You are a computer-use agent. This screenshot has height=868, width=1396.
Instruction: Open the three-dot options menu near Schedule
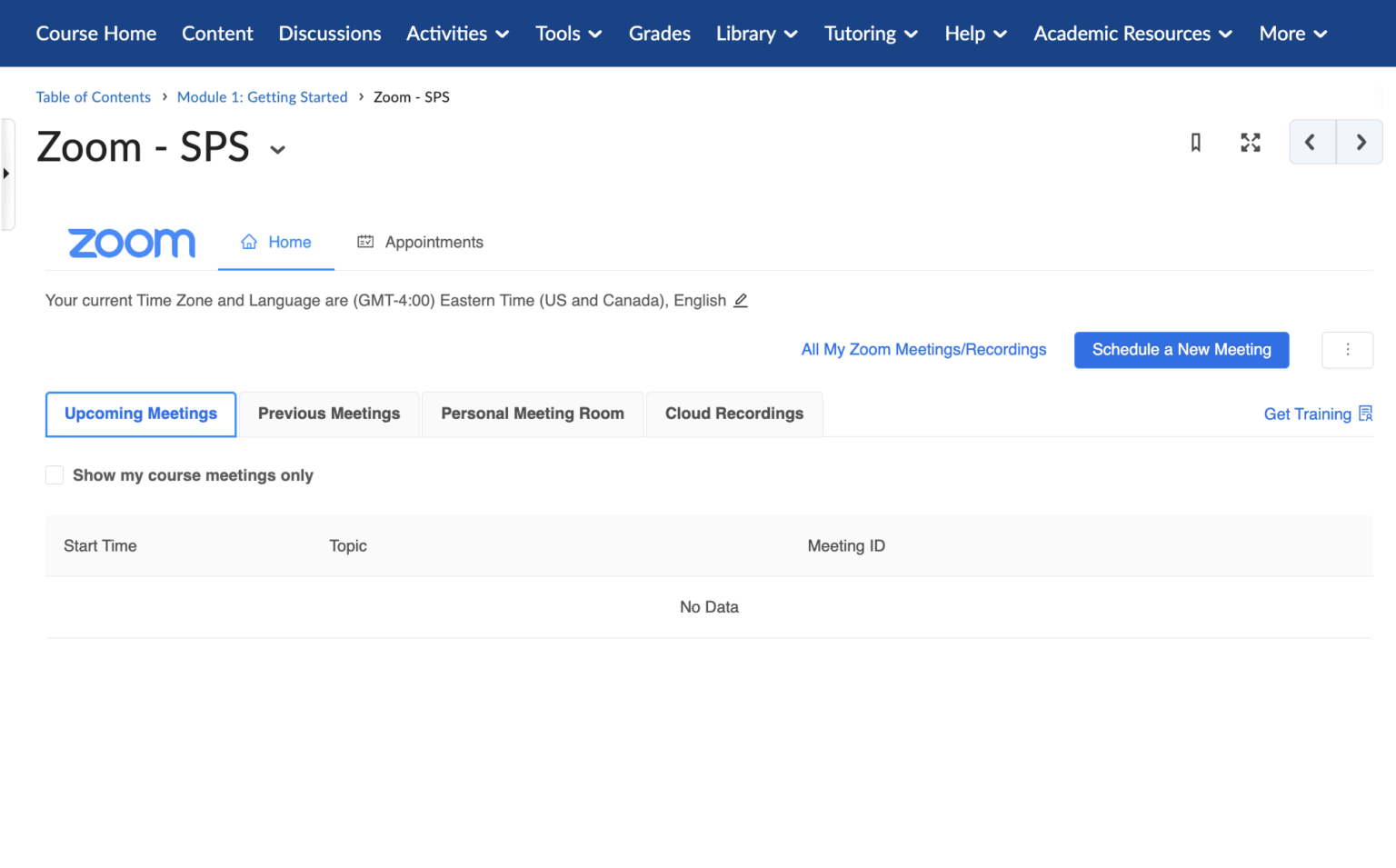[x=1347, y=350]
